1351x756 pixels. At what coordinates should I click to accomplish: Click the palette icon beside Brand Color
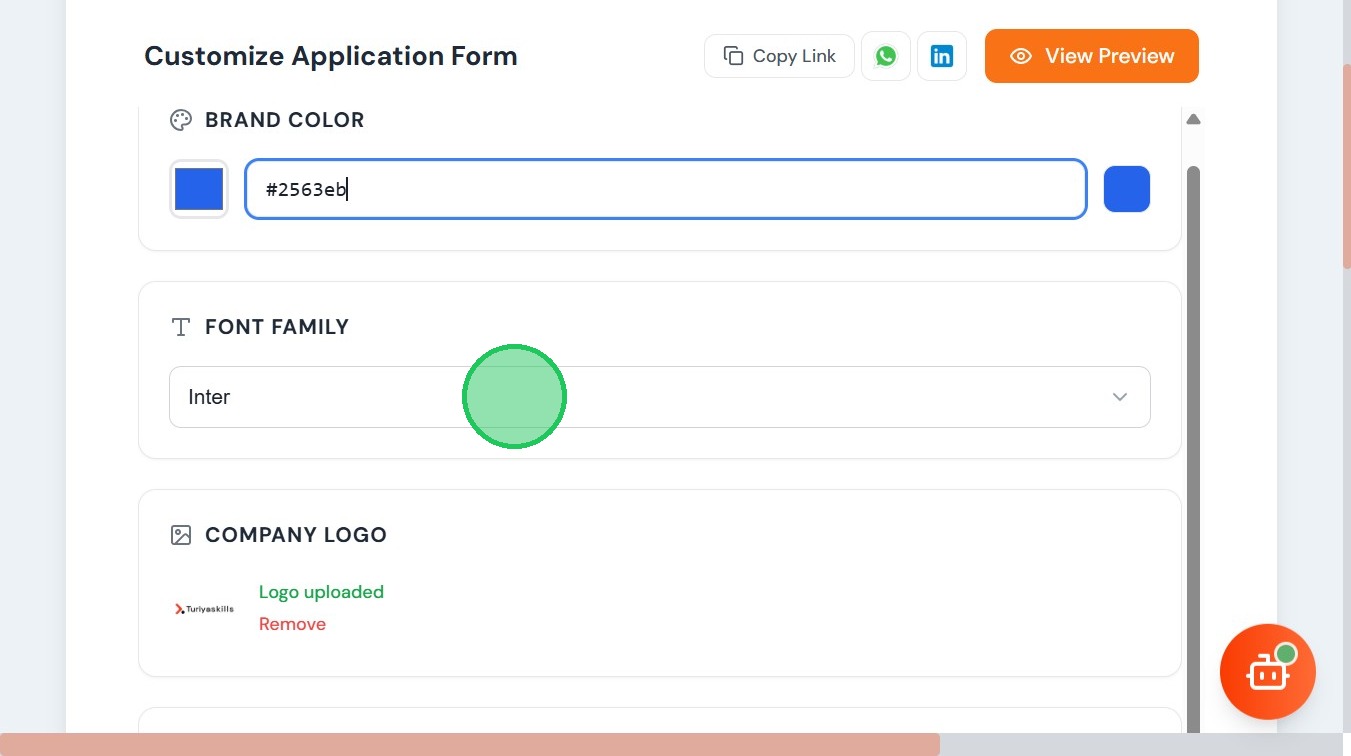[x=181, y=120]
